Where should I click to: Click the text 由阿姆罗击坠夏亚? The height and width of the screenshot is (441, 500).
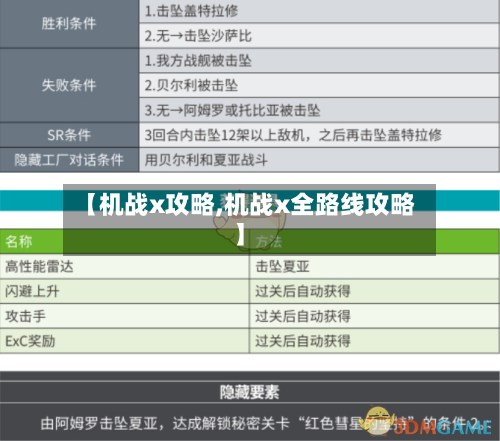99,424
